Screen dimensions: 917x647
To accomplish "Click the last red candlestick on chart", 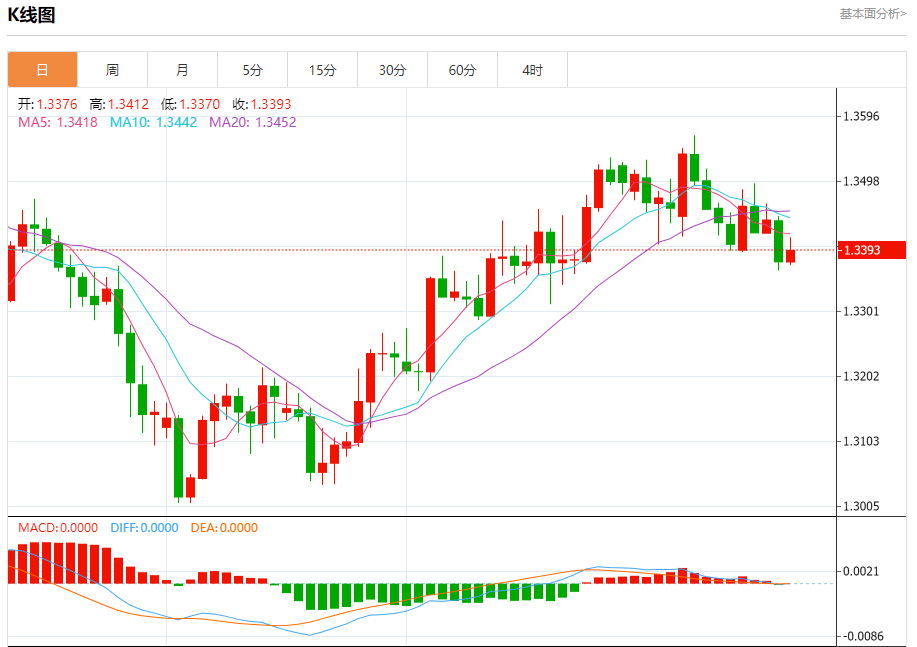I will coord(791,255).
